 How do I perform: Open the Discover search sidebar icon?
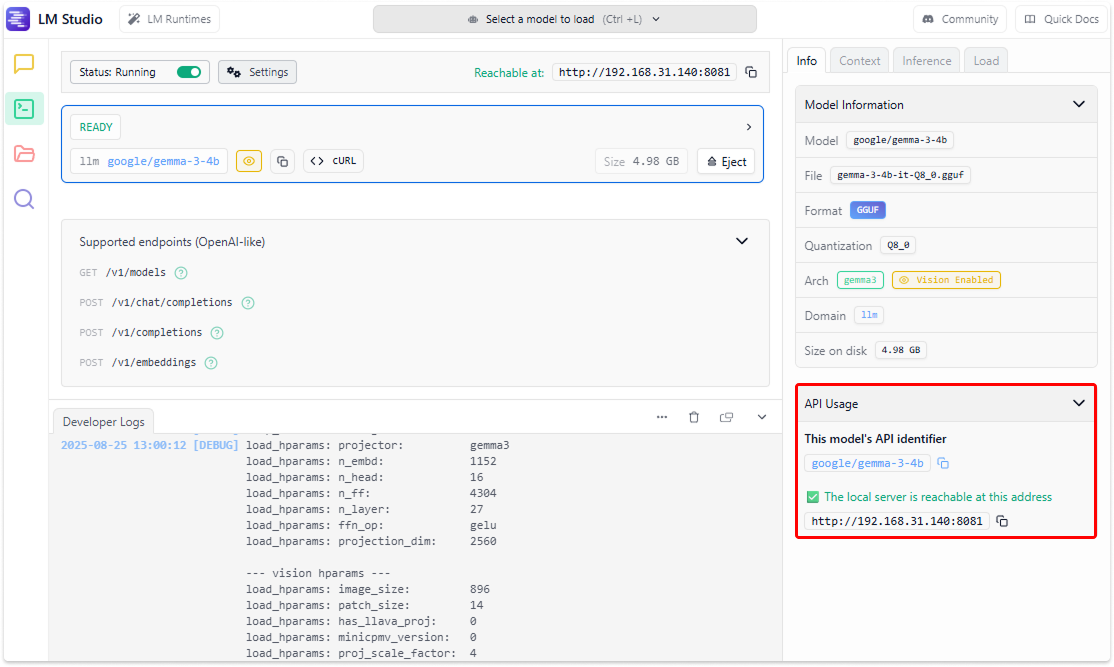point(24,199)
